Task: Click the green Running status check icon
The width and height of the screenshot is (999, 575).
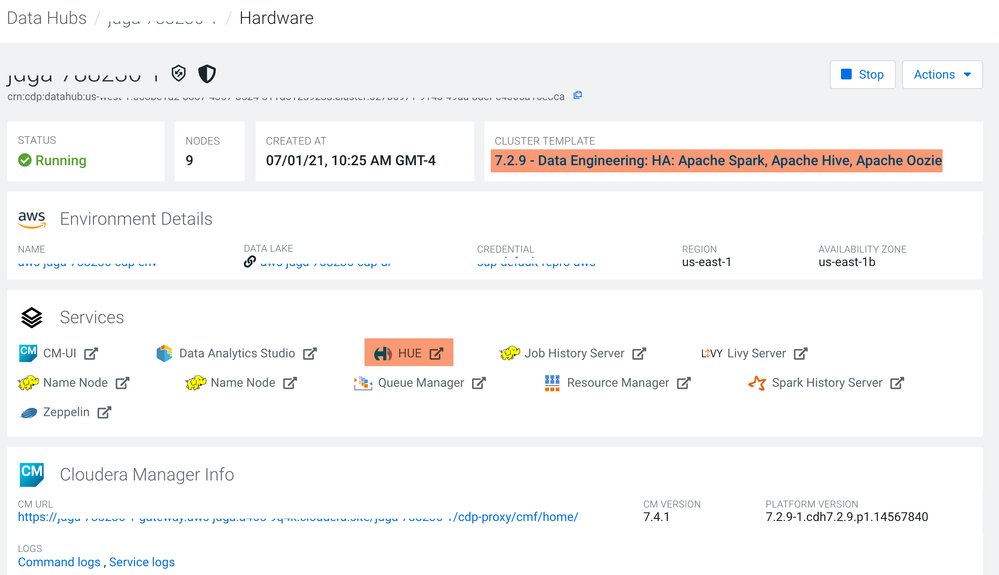Action: (25, 160)
